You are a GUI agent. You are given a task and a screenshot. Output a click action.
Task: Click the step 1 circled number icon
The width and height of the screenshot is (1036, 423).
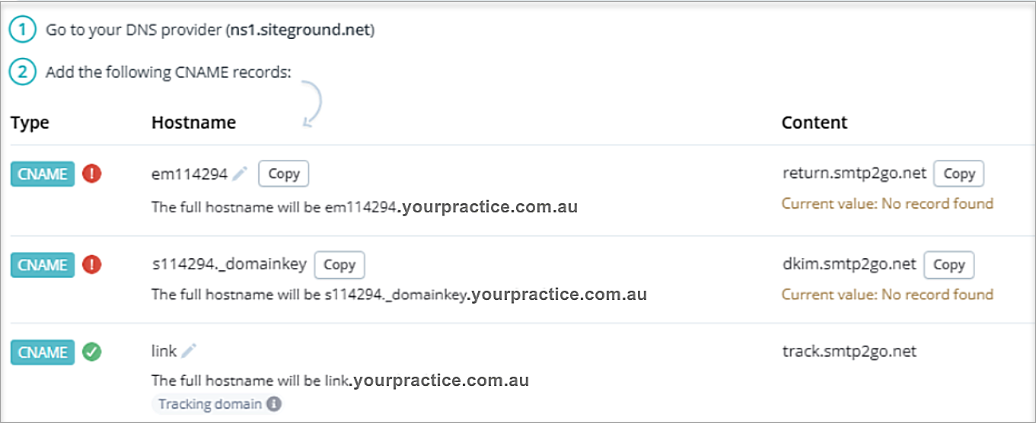coord(22,31)
